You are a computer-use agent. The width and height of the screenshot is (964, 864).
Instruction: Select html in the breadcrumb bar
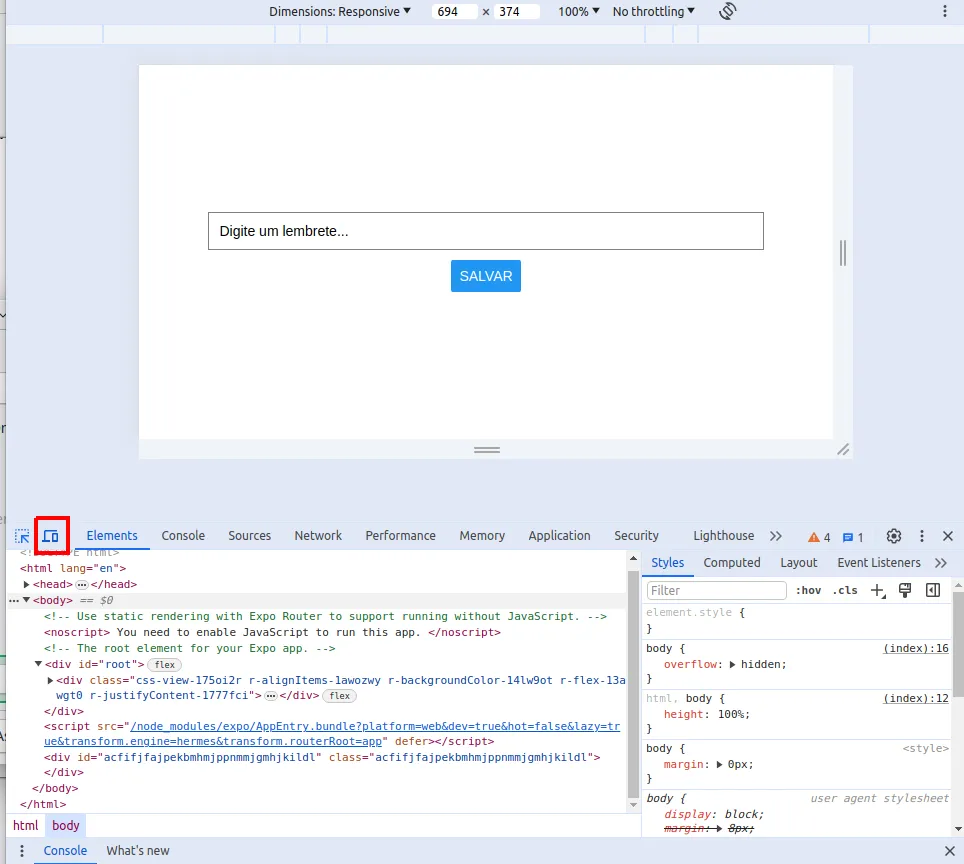tap(26, 825)
